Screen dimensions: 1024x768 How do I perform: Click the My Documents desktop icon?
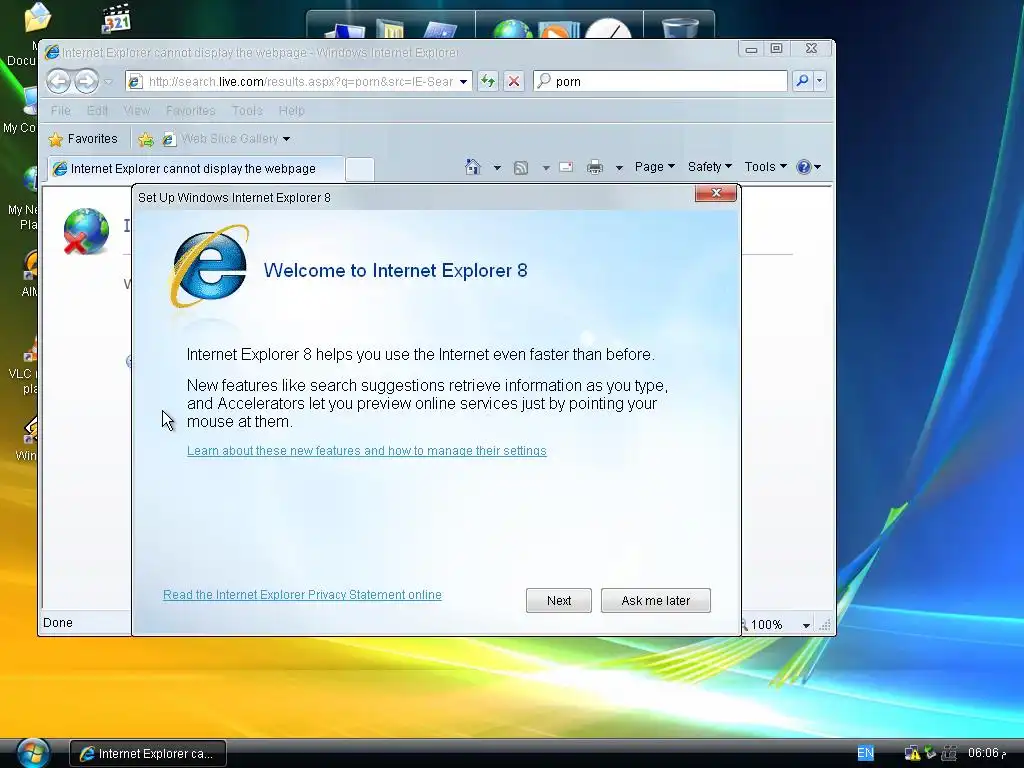[x=36, y=17]
